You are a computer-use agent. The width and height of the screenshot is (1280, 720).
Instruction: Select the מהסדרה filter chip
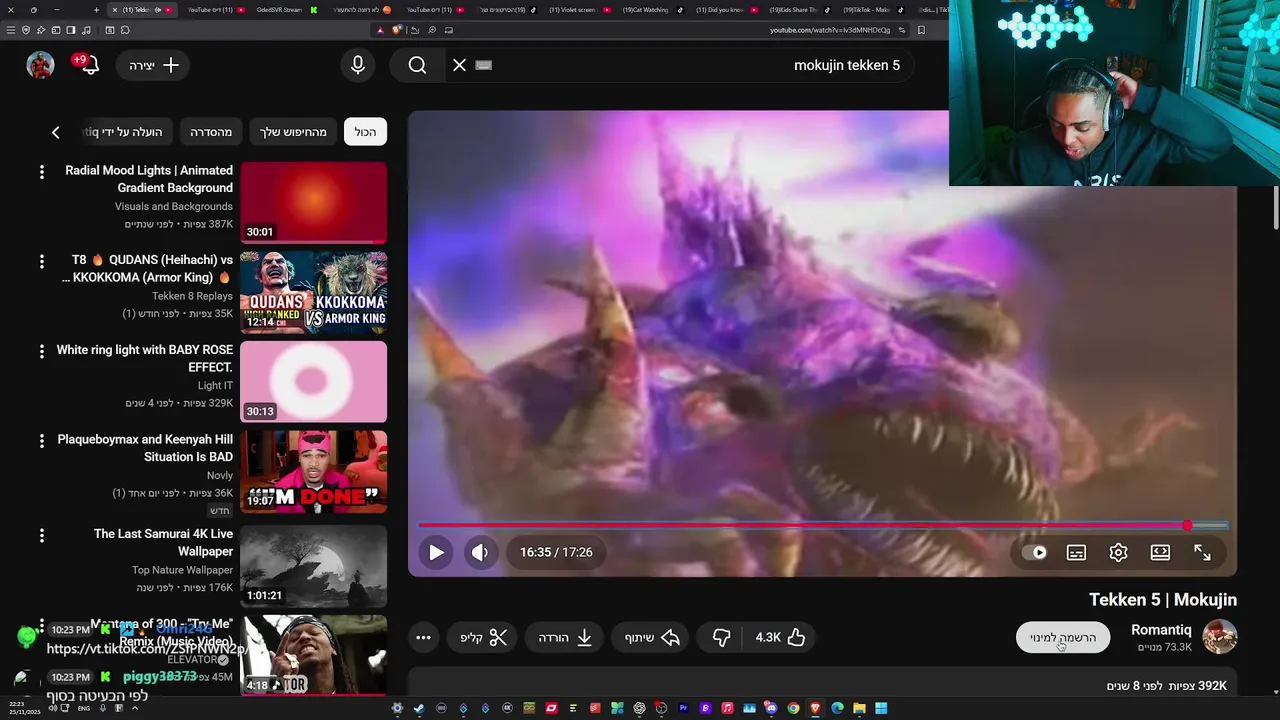click(211, 132)
